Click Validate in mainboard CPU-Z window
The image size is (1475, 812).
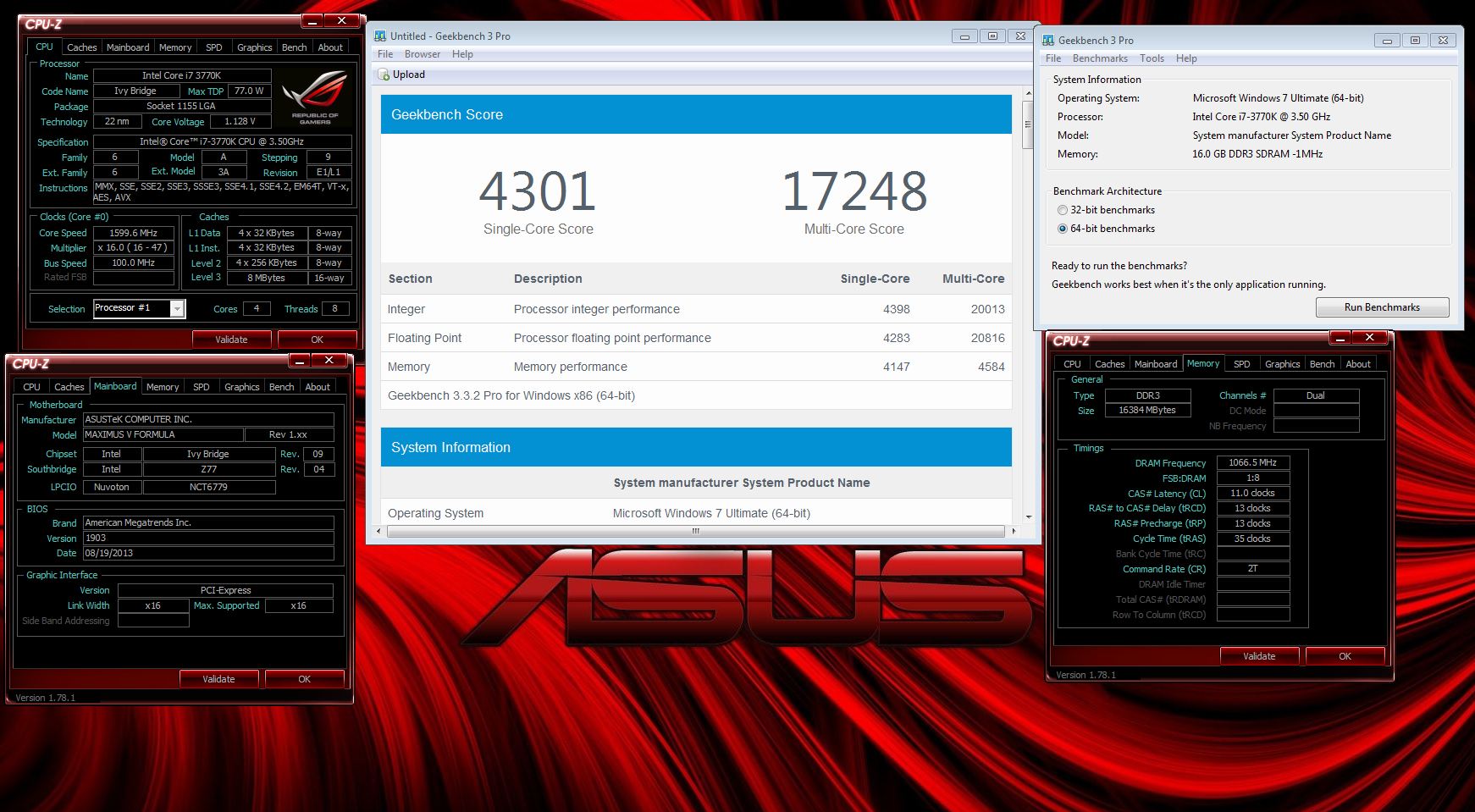pyautogui.click(x=218, y=679)
